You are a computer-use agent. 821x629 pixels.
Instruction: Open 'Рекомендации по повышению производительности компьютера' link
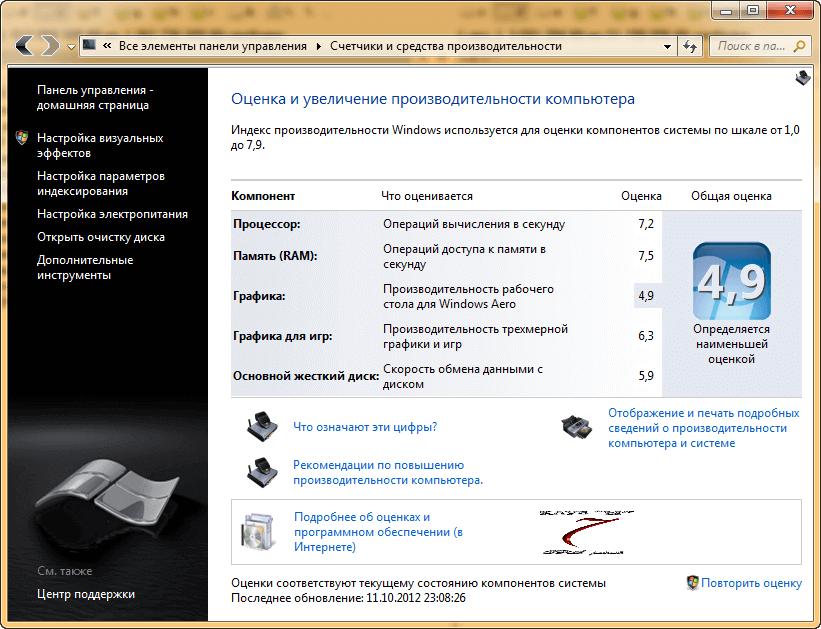387,472
